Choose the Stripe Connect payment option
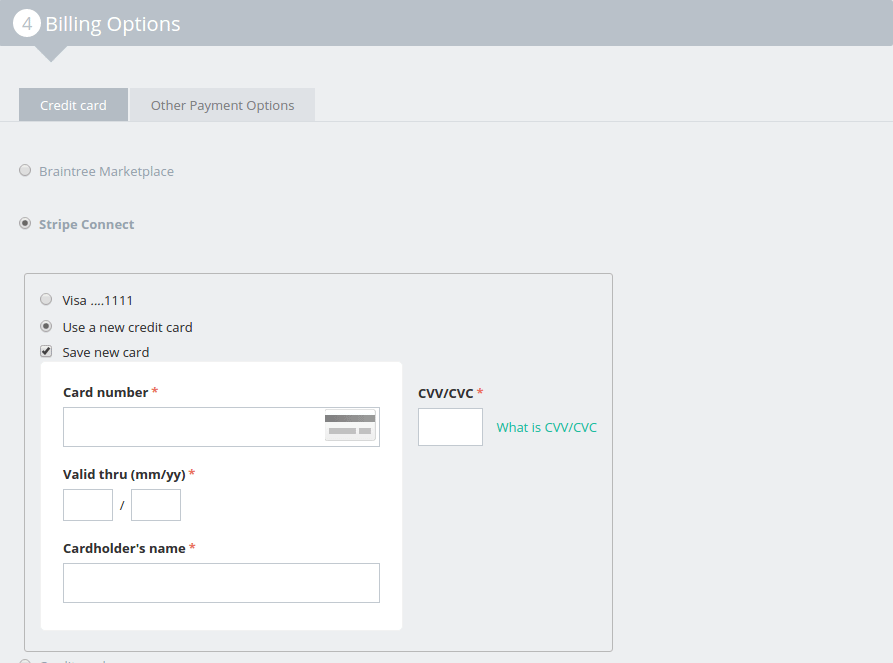Image resolution: width=893 pixels, height=663 pixels. [x=25, y=224]
